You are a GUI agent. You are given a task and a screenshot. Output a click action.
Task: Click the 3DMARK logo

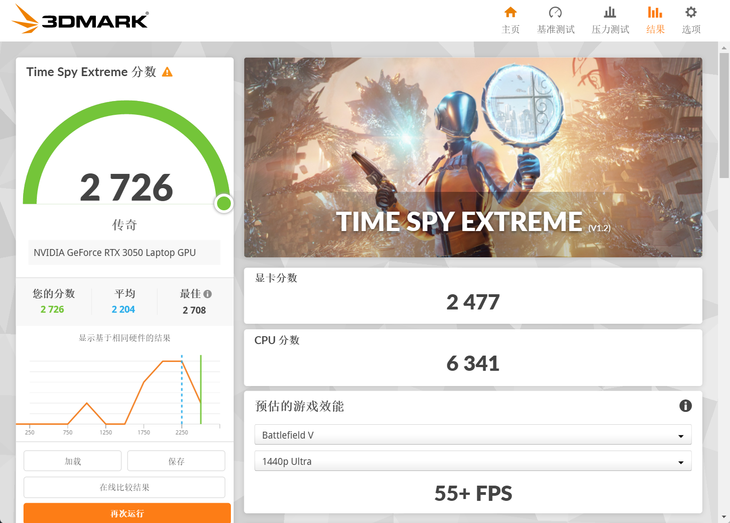coord(80,19)
